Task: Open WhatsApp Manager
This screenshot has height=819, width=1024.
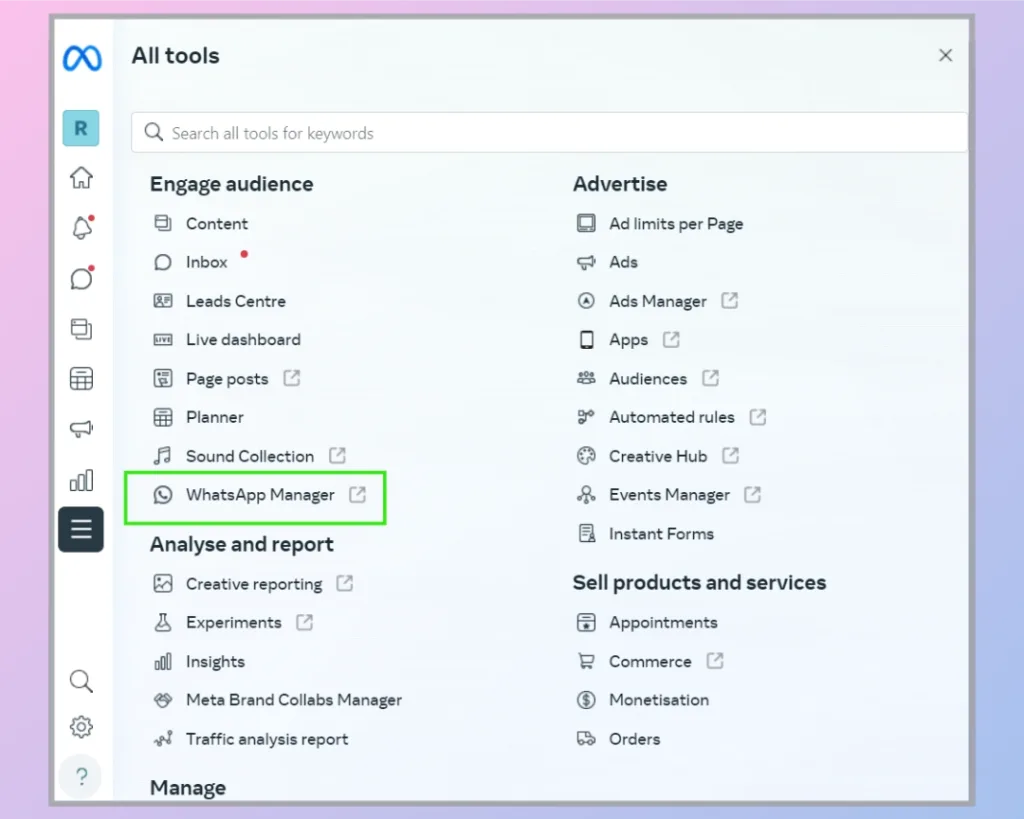Action: (260, 495)
